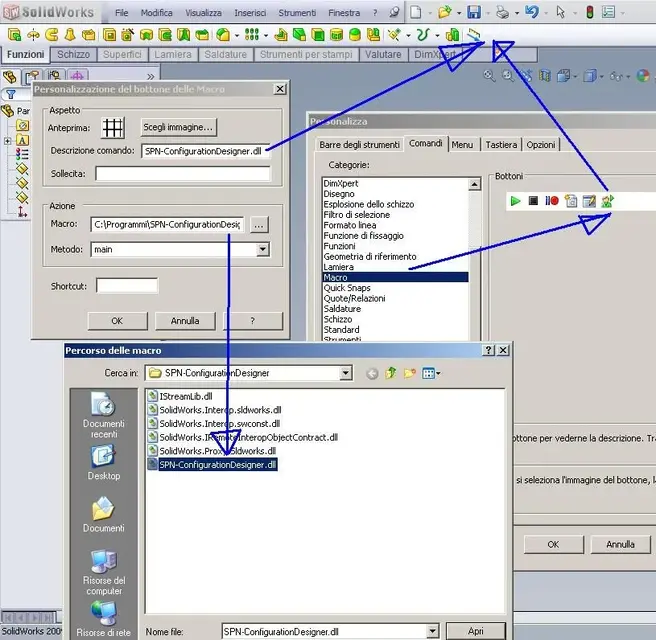Select the Linear Pattern tool

point(251,35)
